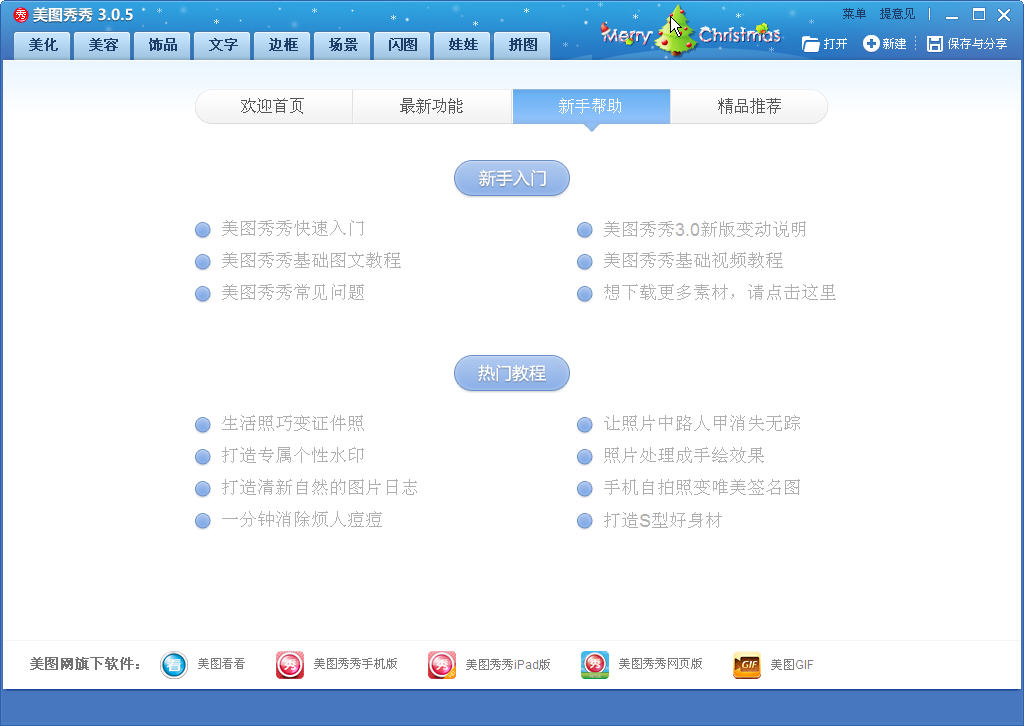Open the 饰品 tab
This screenshot has width=1024, height=726.
pos(163,45)
